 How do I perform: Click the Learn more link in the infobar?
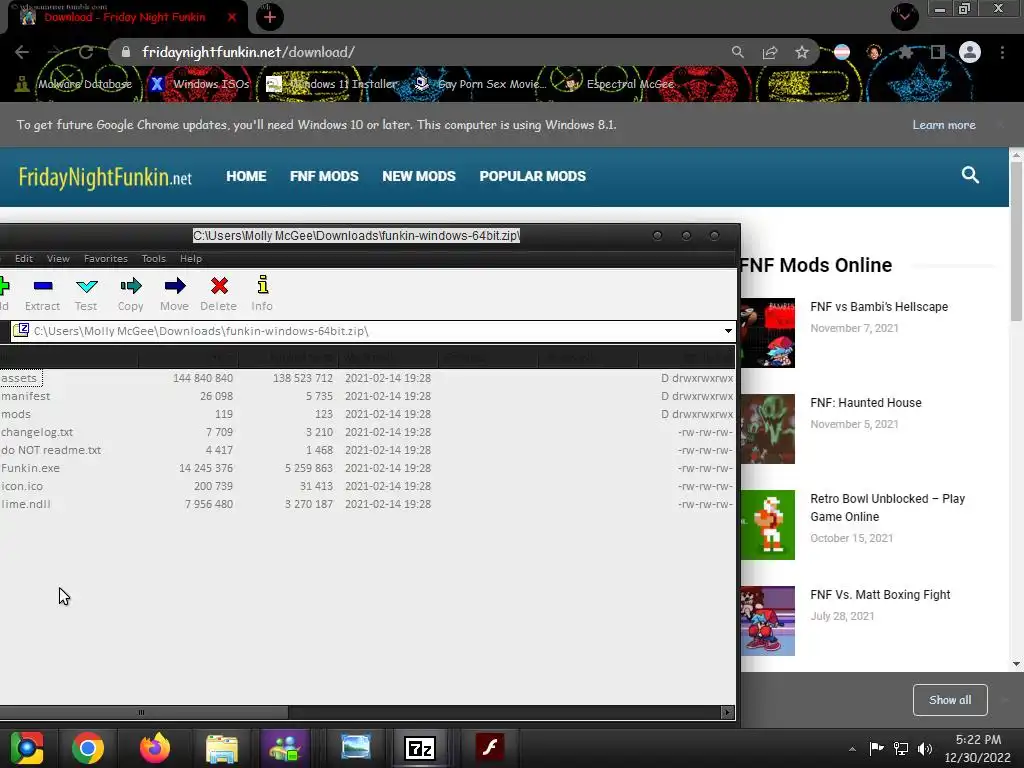click(x=944, y=125)
